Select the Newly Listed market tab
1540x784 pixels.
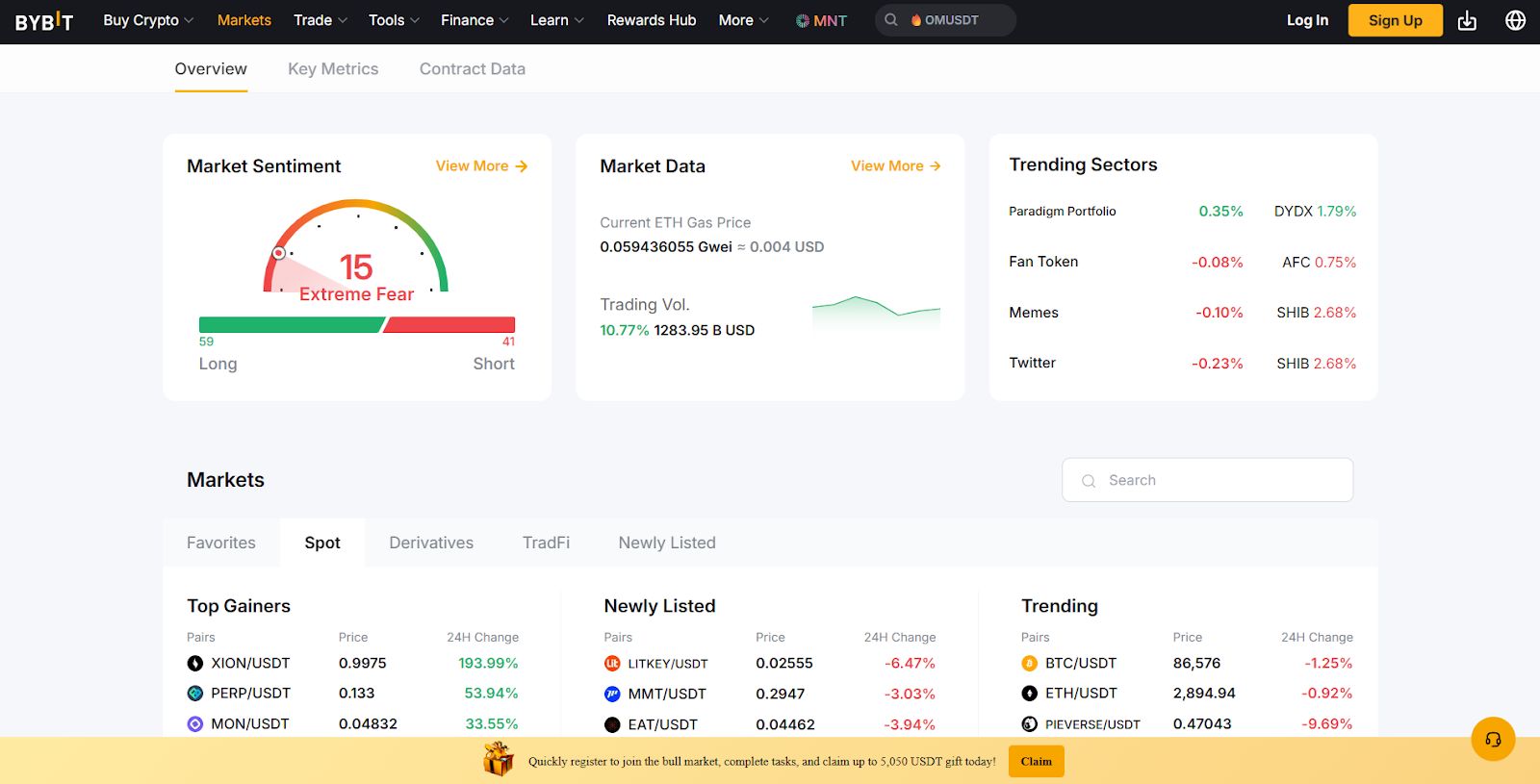click(667, 543)
